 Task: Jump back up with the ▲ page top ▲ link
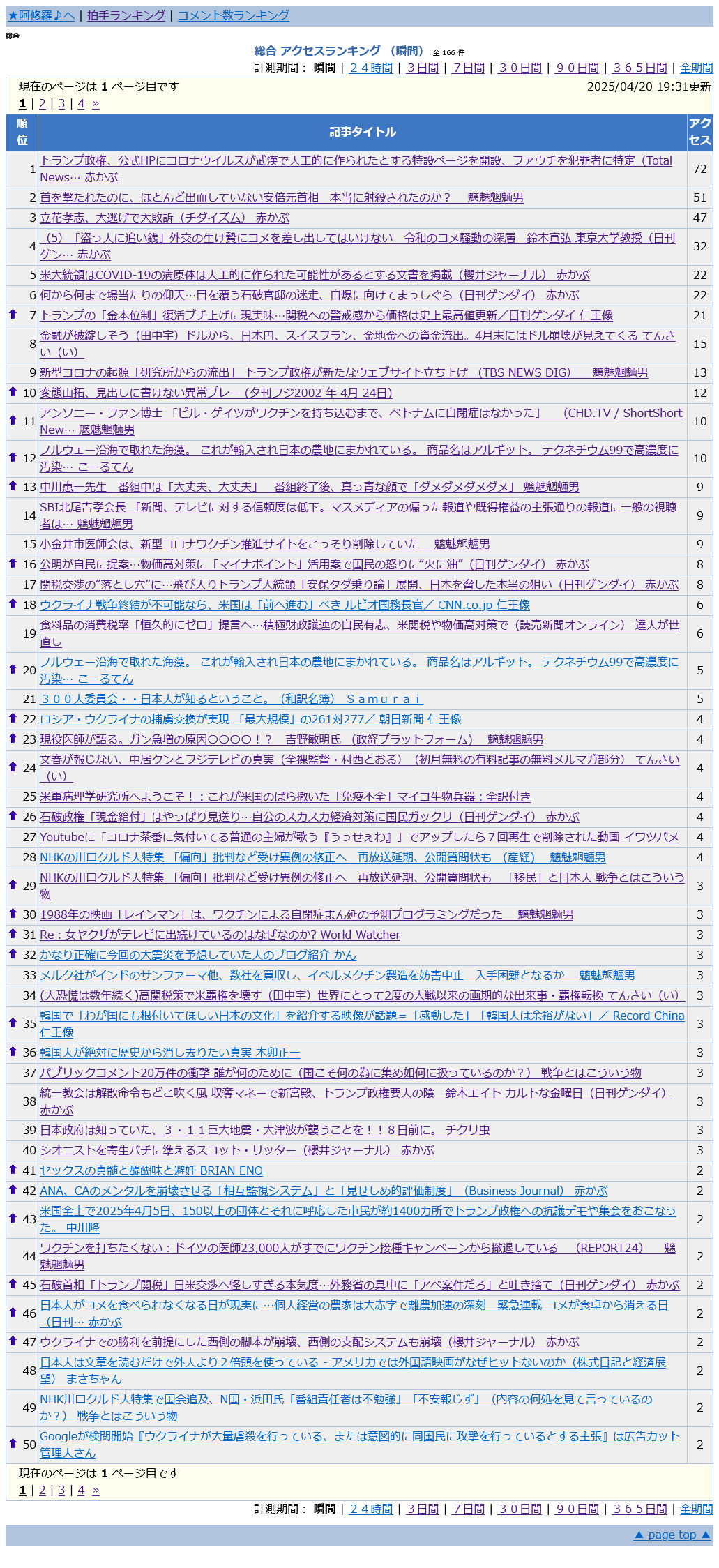point(672,1535)
